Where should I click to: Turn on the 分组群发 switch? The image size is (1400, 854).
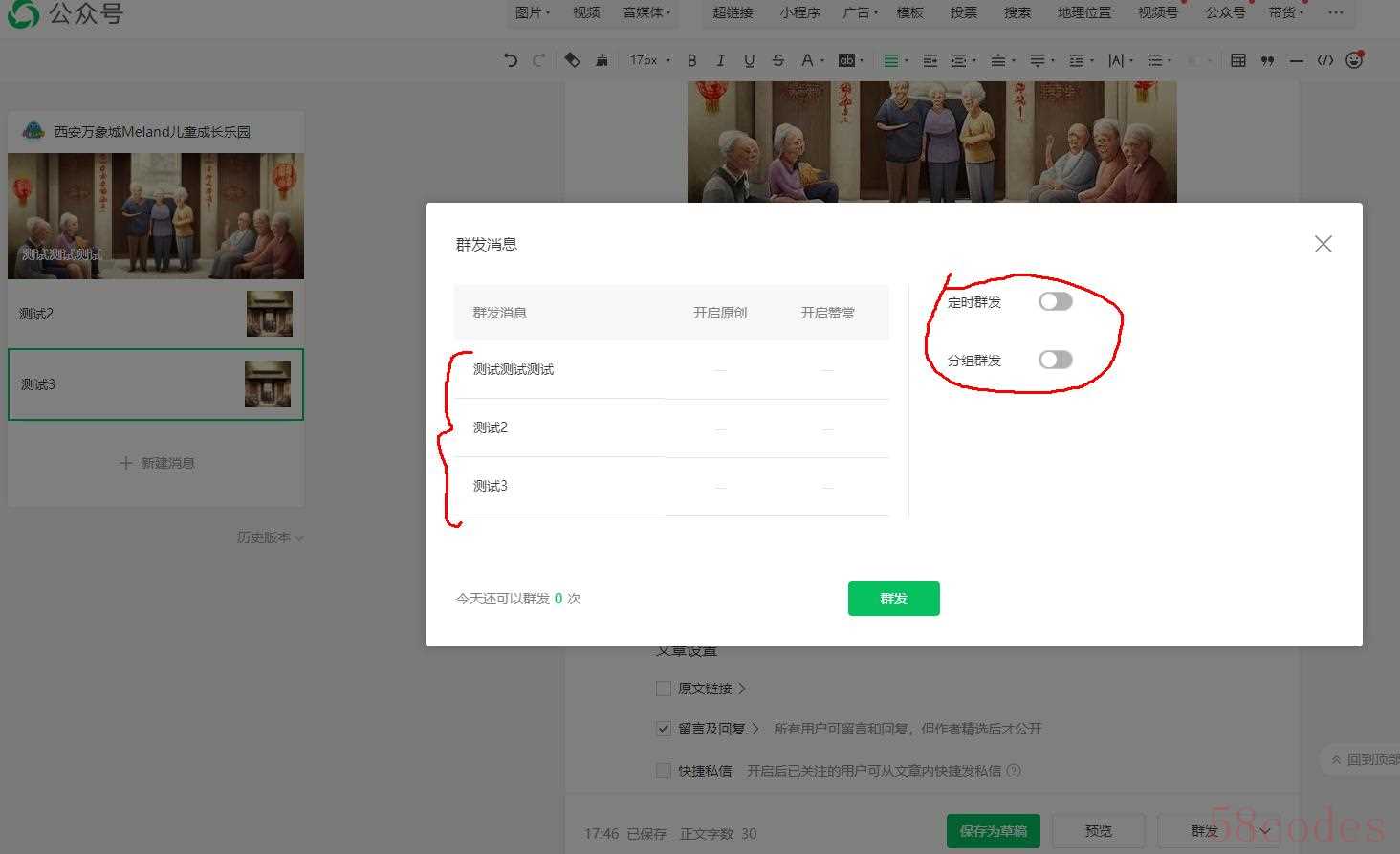pyautogui.click(x=1056, y=360)
